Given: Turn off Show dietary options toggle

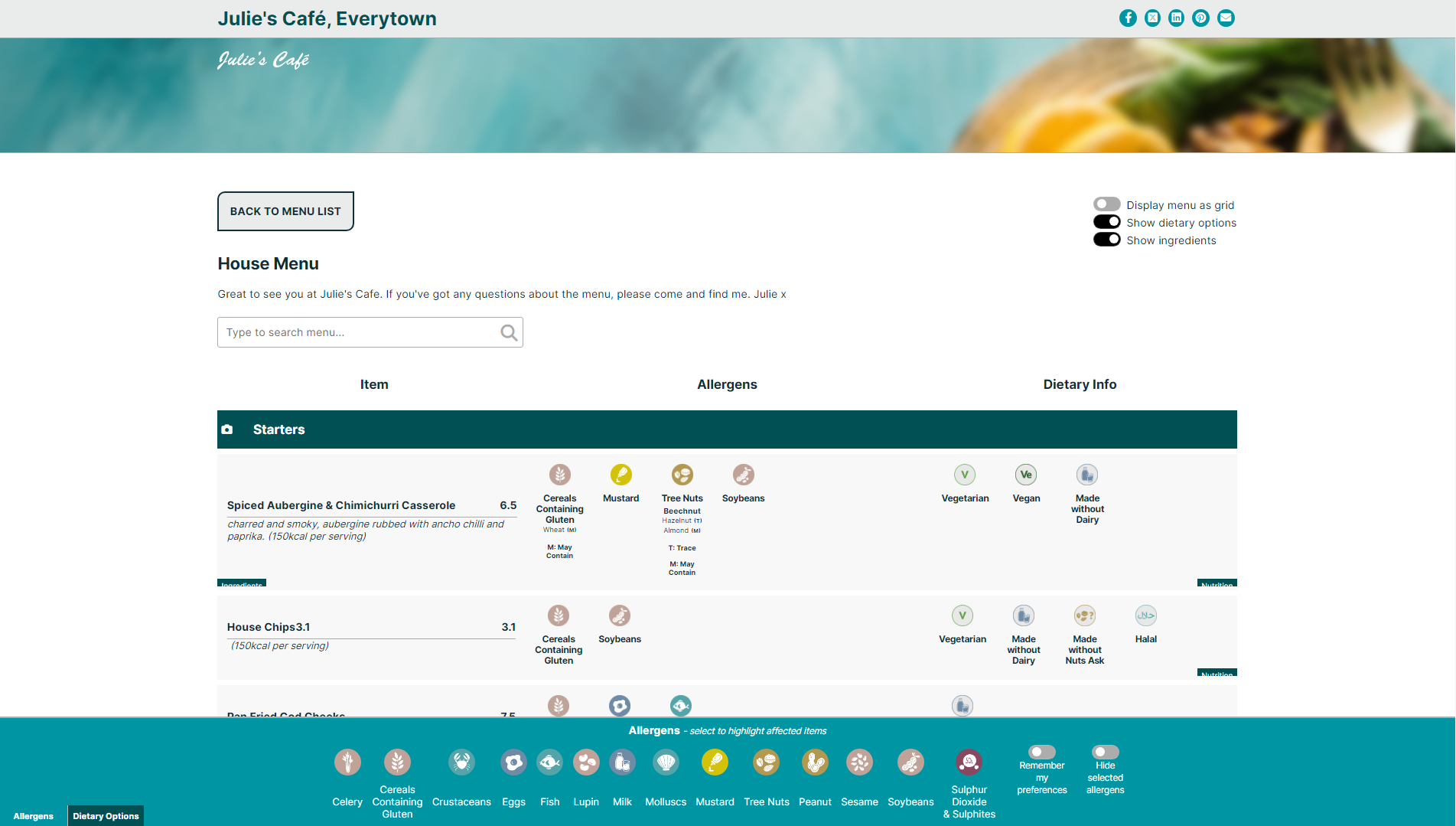Looking at the screenshot, I should coord(1106,222).
